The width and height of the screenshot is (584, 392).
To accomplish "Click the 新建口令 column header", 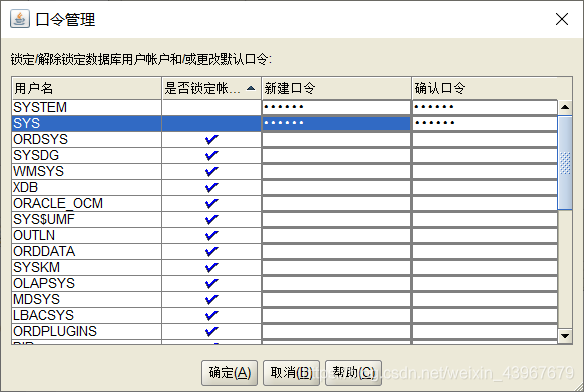I will click(x=336, y=88).
